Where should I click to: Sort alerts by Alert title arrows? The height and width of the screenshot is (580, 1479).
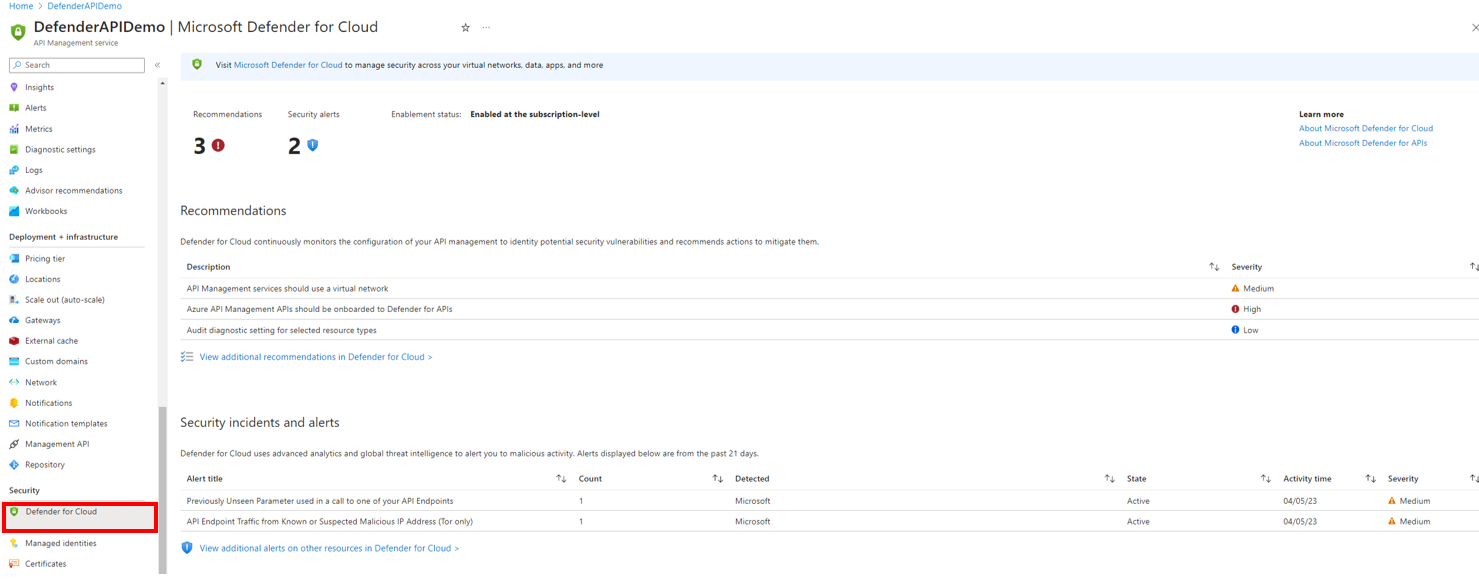(x=561, y=479)
